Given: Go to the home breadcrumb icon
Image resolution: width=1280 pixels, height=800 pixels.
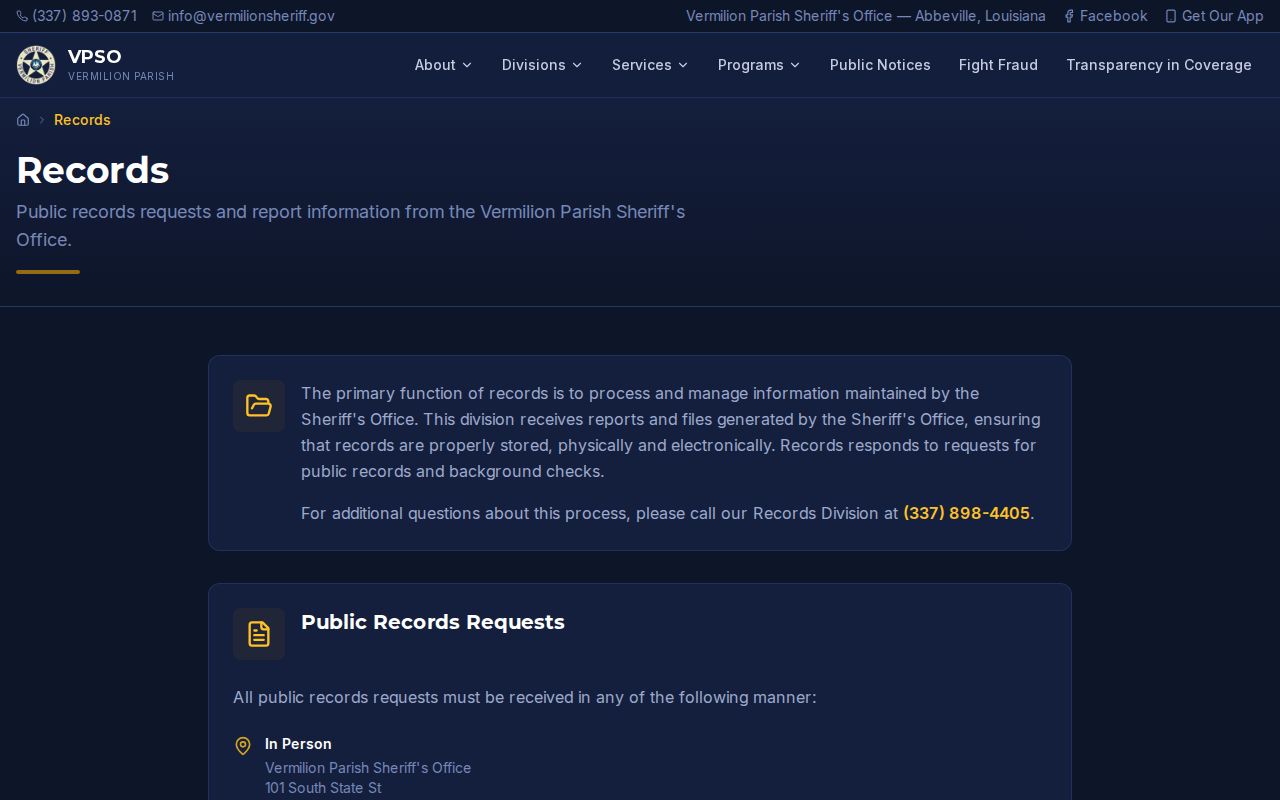Looking at the screenshot, I should click(x=23, y=120).
